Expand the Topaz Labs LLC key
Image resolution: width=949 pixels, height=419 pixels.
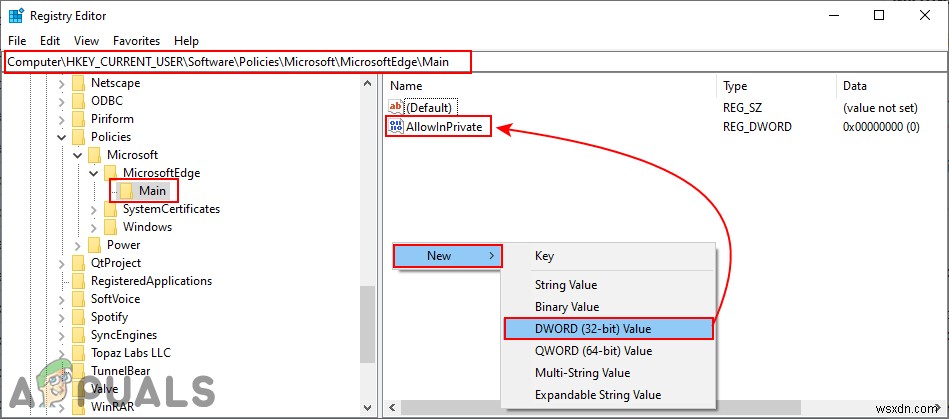(61, 353)
